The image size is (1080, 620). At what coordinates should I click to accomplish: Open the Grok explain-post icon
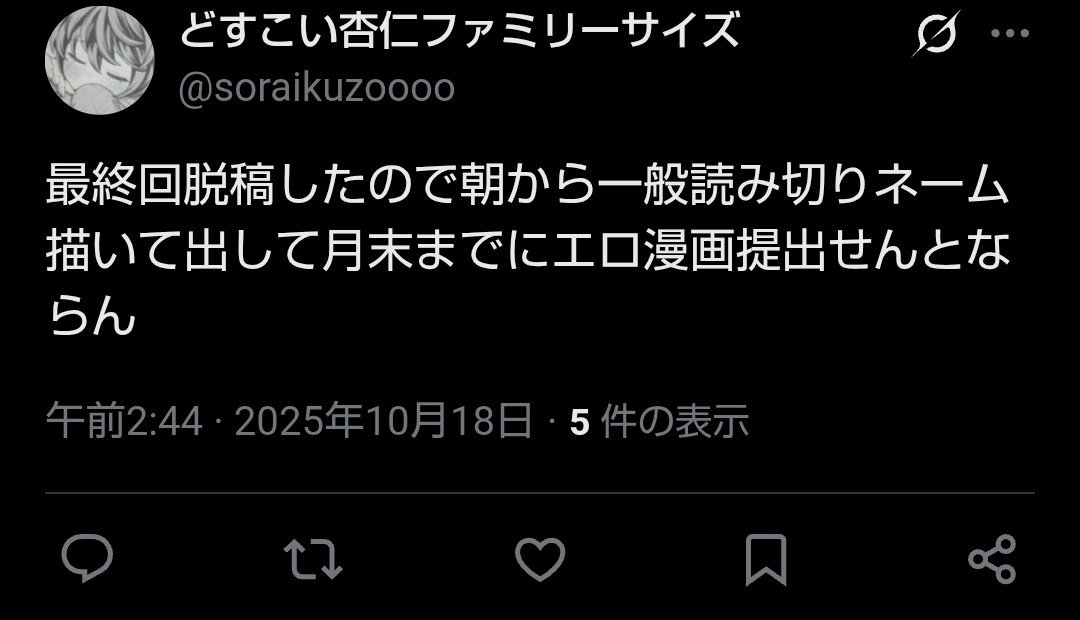tap(936, 32)
